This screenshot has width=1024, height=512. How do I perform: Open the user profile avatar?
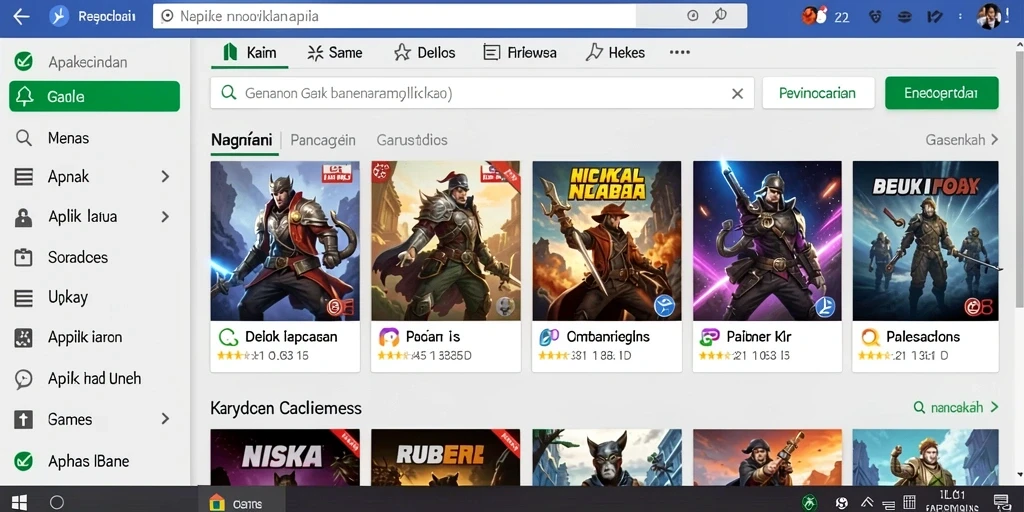[989, 17]
